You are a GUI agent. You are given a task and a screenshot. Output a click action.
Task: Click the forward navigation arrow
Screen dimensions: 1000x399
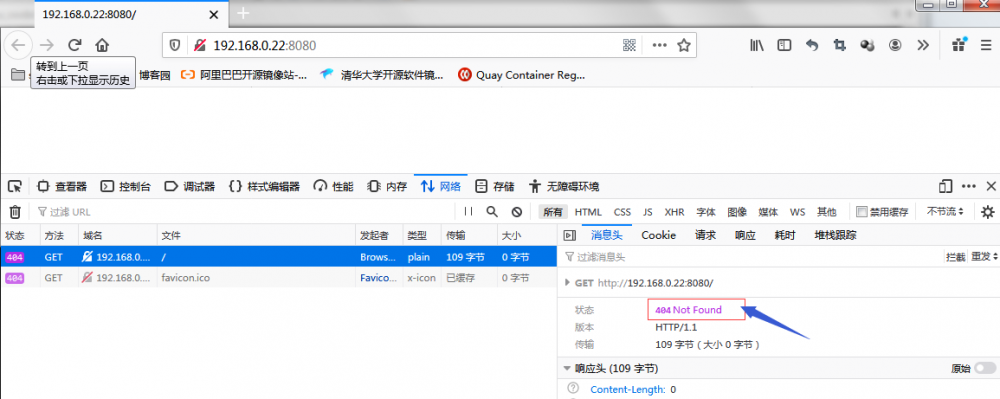(47, 45)
